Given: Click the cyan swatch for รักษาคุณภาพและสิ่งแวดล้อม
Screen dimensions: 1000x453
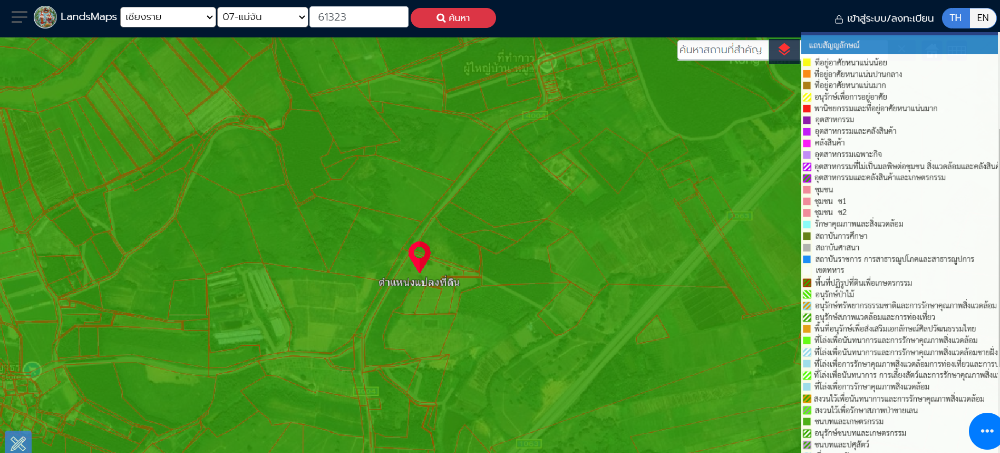Looking at the screenshot, I should click(x=806, y=225).
